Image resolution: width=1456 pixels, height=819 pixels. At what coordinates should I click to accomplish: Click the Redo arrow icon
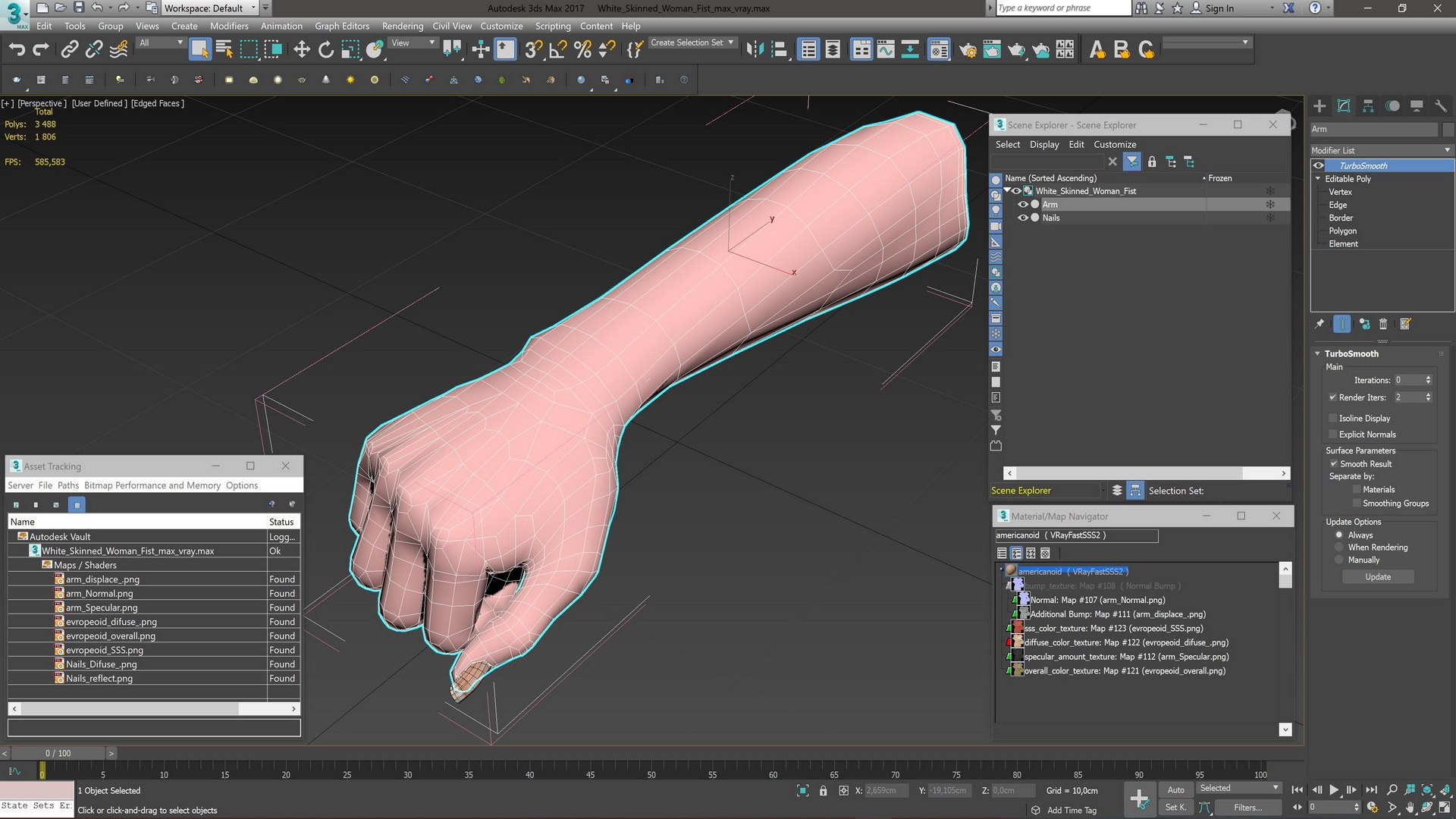(41, 50)
